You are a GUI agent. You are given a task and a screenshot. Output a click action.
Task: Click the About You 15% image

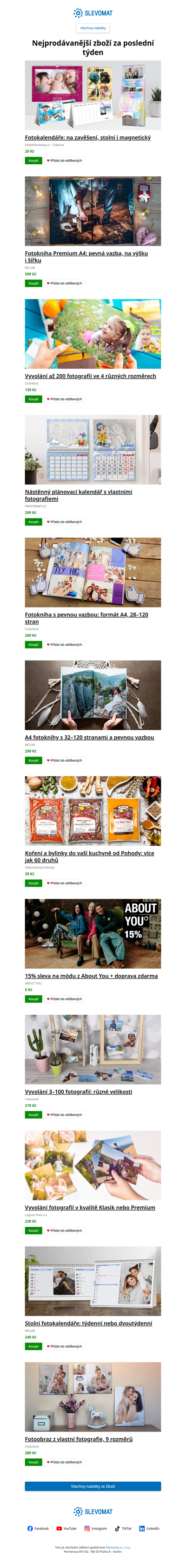click(x=93, y=934)
